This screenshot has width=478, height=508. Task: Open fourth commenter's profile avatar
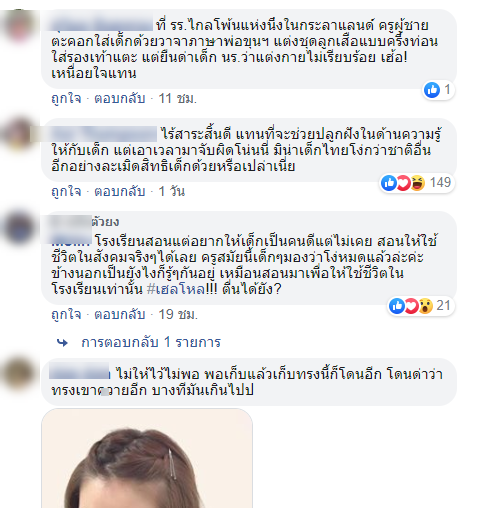coord(20,374)
